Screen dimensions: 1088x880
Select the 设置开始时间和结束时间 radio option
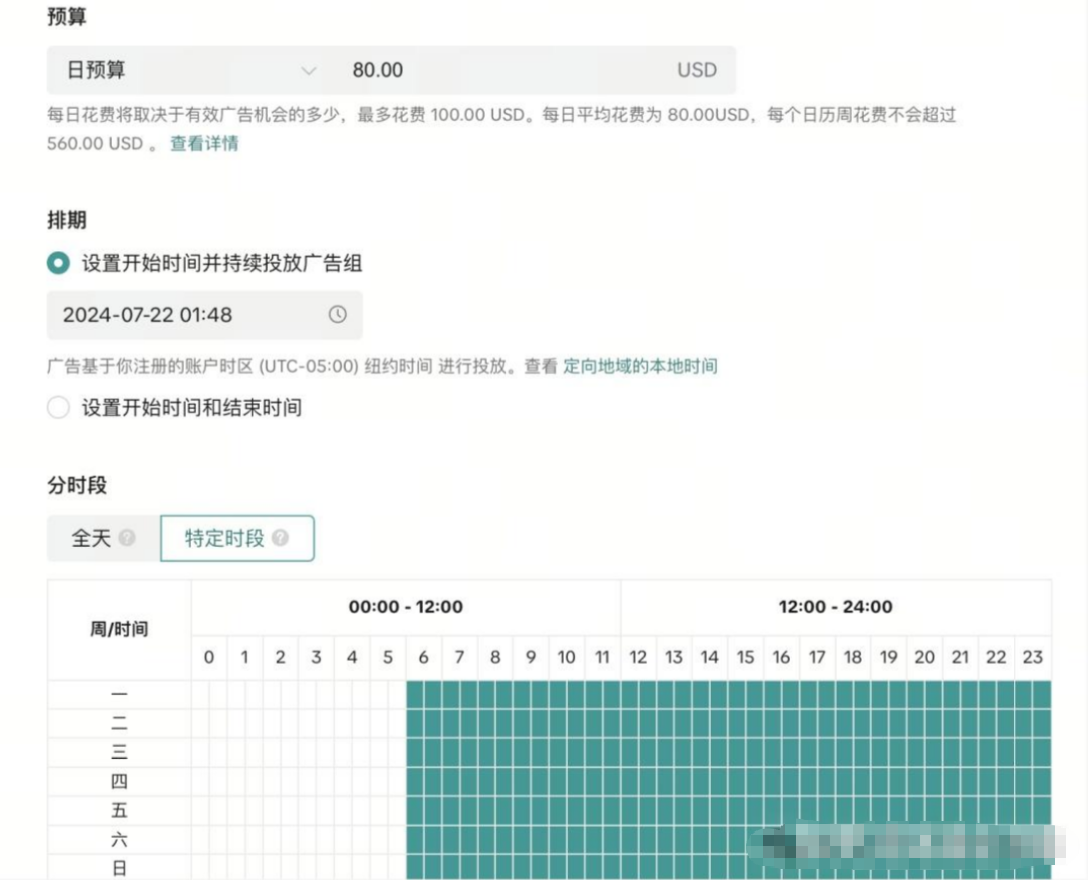tap(58, 408)
